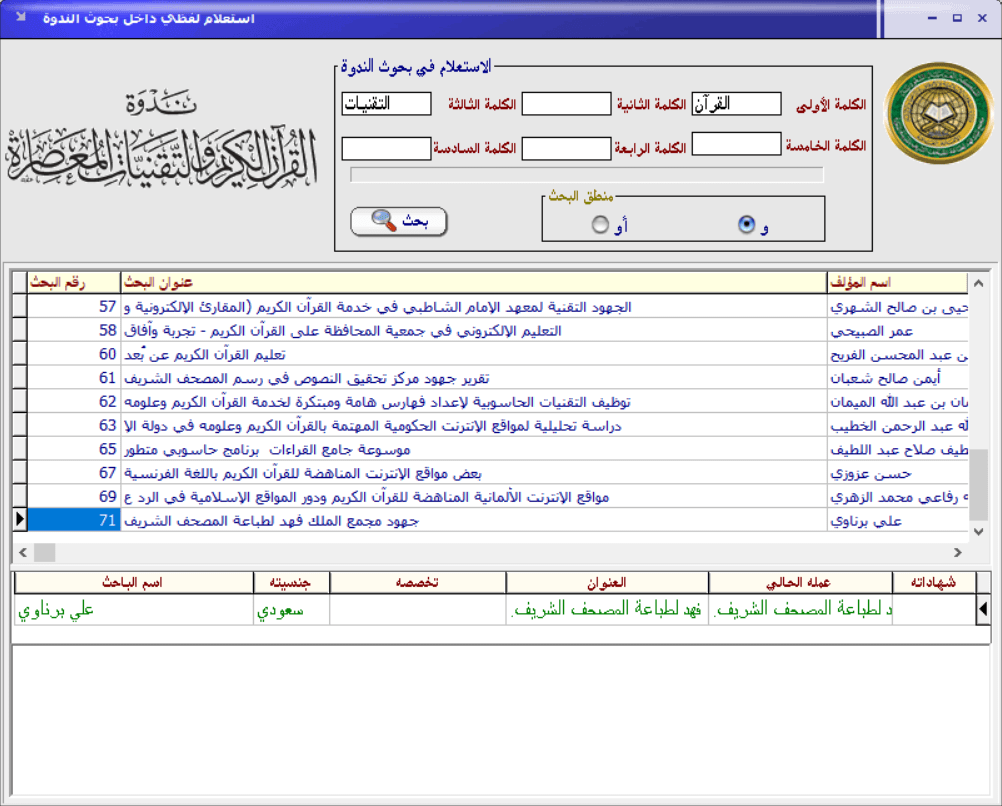Click عمله الحالي column header
The width and height of the screenshot is (1002, 806).
click(x=800, y=582)
